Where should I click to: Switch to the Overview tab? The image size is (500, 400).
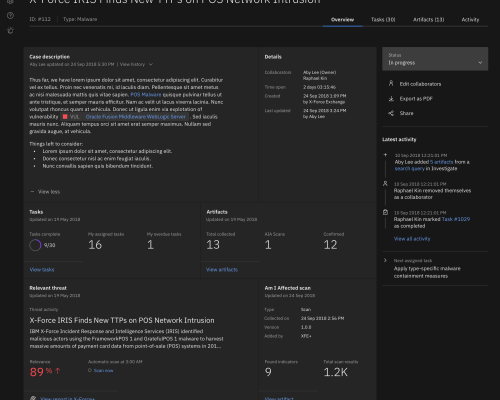(342, 20)
